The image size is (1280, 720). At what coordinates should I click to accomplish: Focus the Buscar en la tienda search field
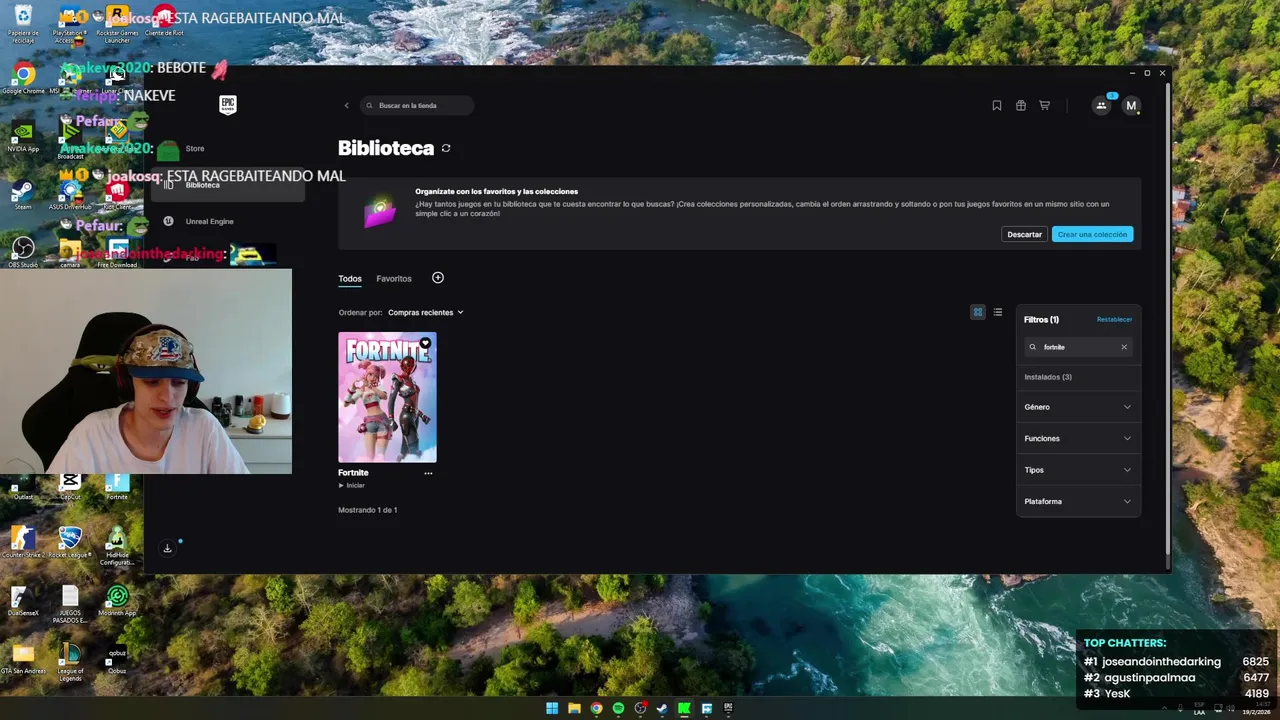click(x=417, y=105)
